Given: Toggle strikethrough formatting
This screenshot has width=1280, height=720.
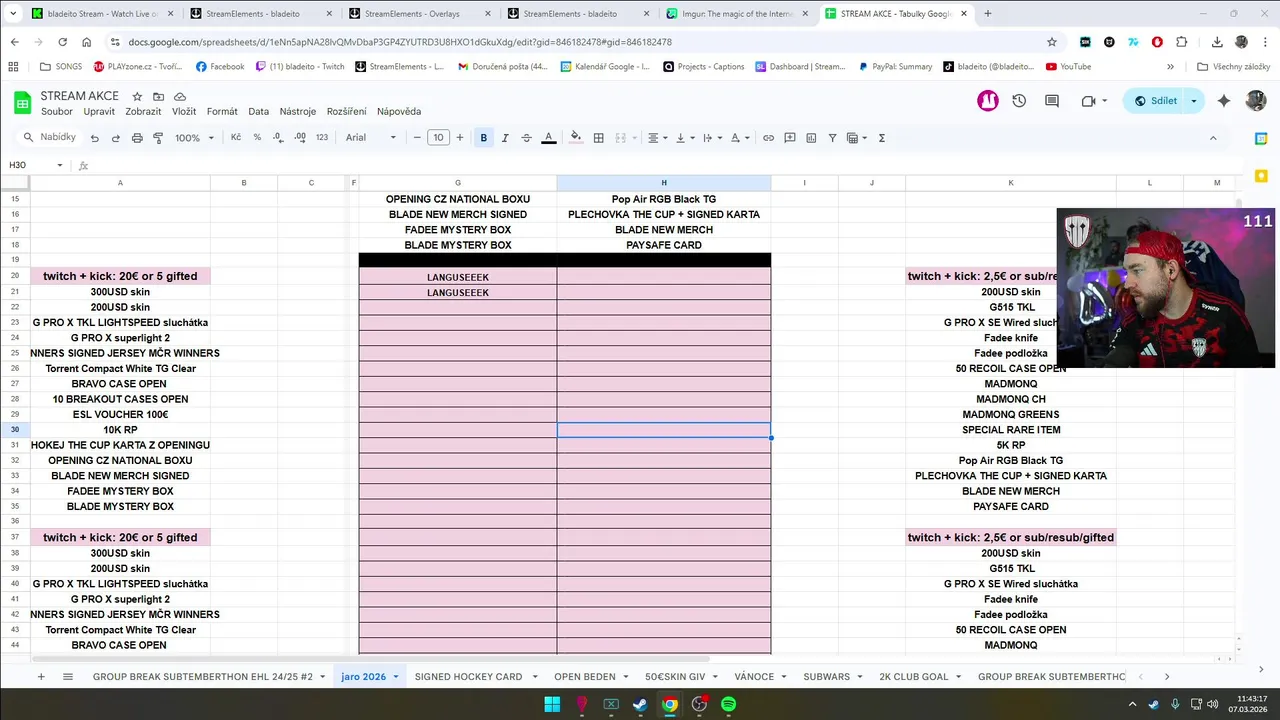Looking at the screenshot, I should pos(526,138).
